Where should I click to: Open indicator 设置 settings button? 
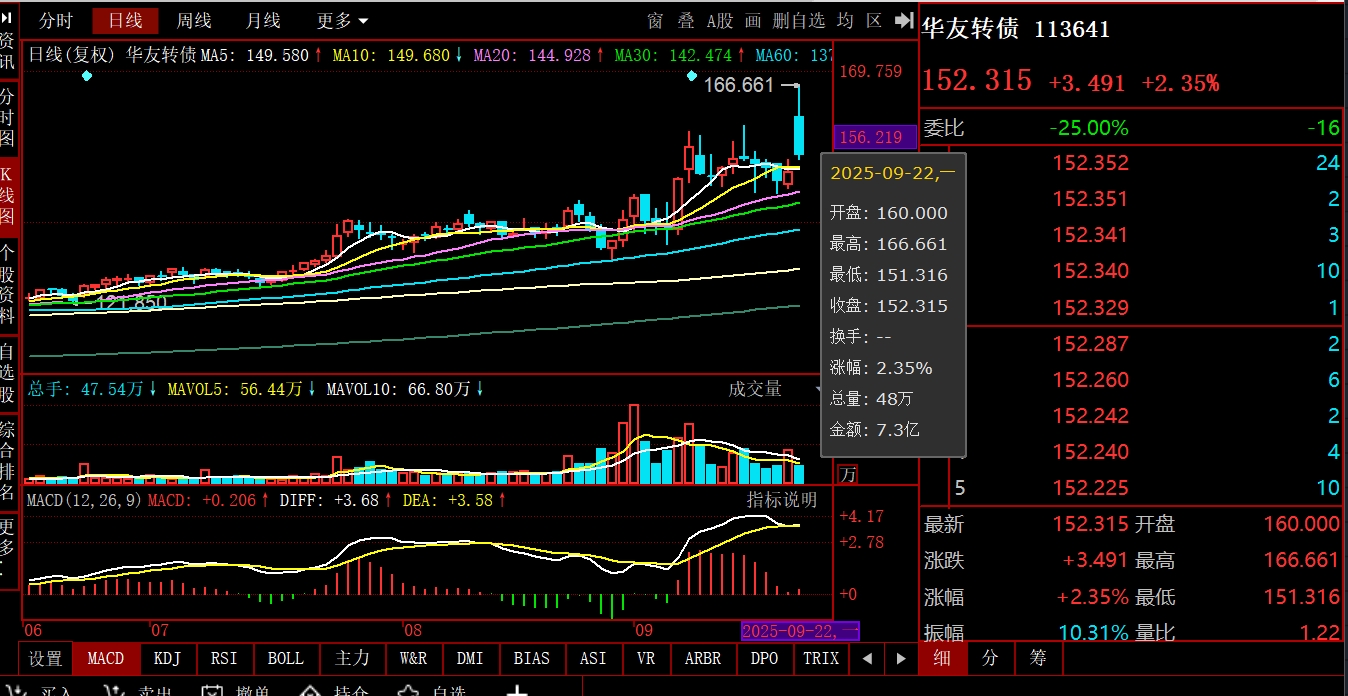tap(45, 658)
